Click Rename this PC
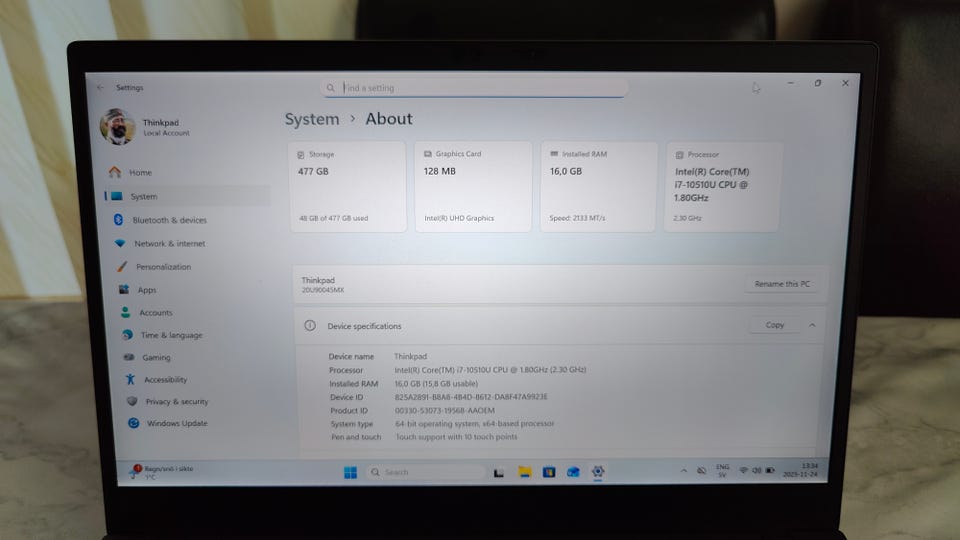The image size is (960, 540). pyautogui.click(x=782, y=284)
